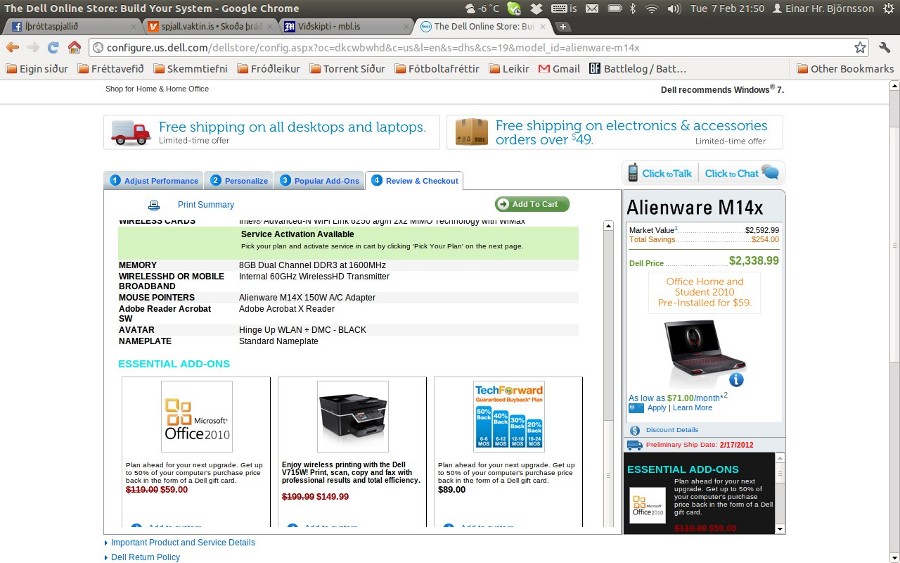Open the Fótboltafréttir bookmarks folder
This screenshot has width=900, height=563.
coord(440,69)
